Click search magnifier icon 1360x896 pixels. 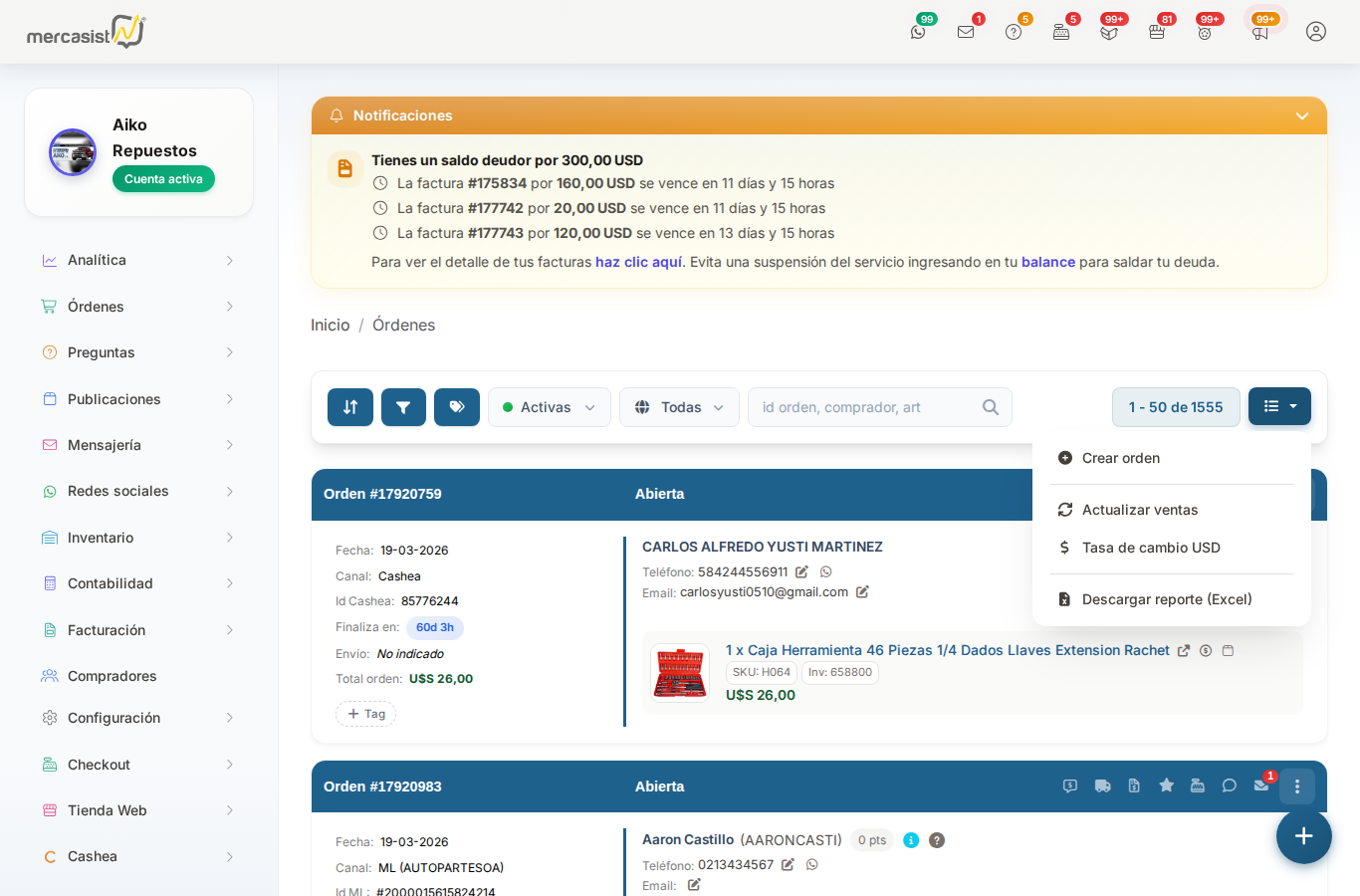pyautogui.click(x=991, y=407)
